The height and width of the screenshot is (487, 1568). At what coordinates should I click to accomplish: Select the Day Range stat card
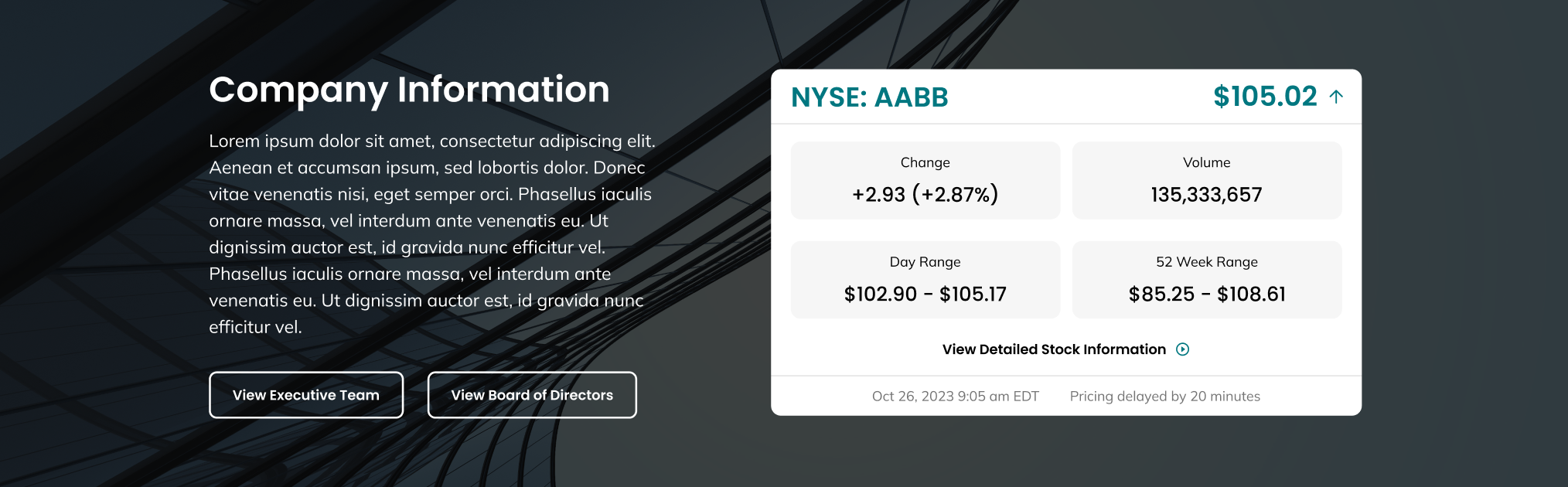tap(925, 279)
